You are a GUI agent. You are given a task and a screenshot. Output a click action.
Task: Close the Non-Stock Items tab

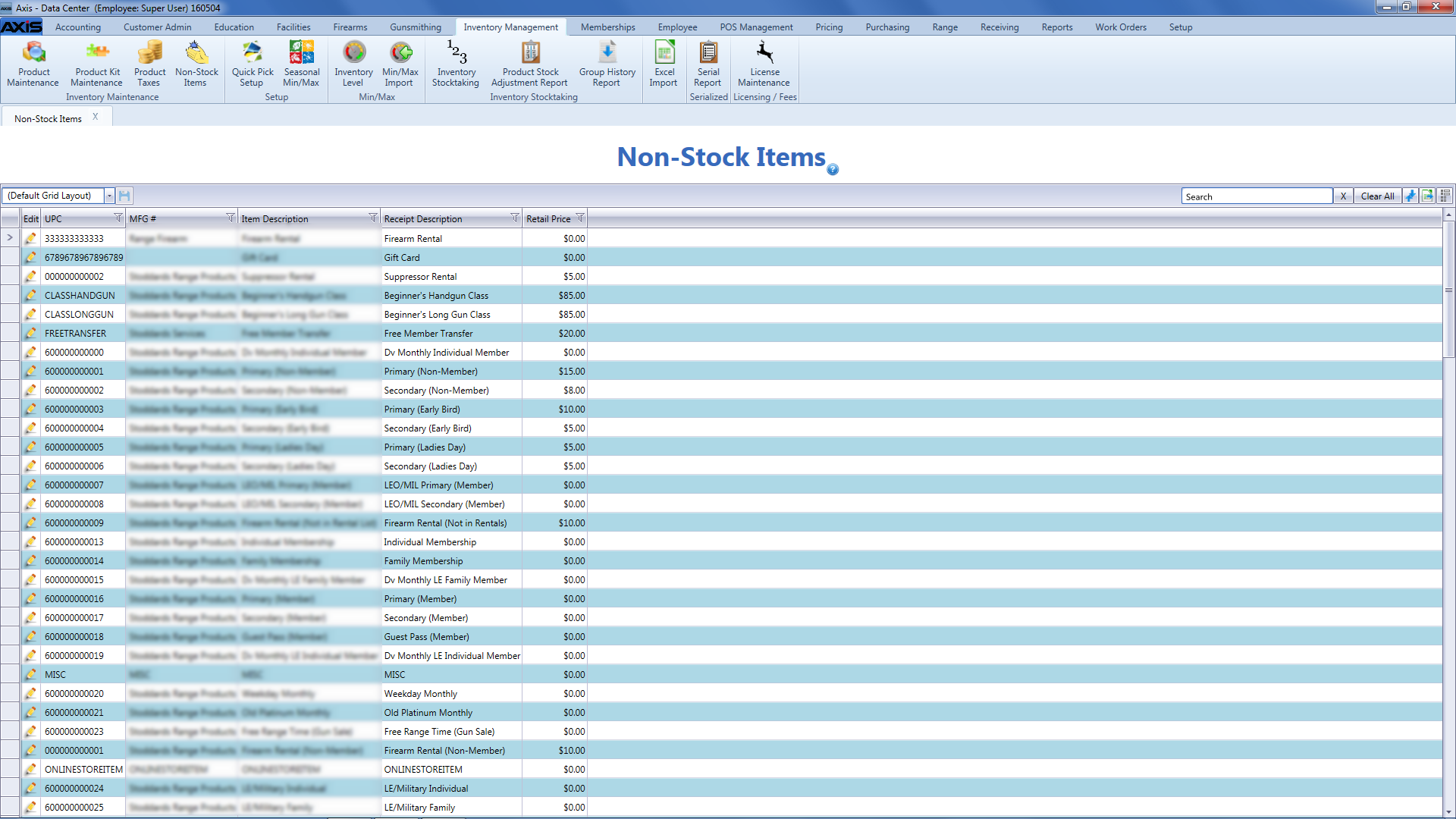[96, 117]
